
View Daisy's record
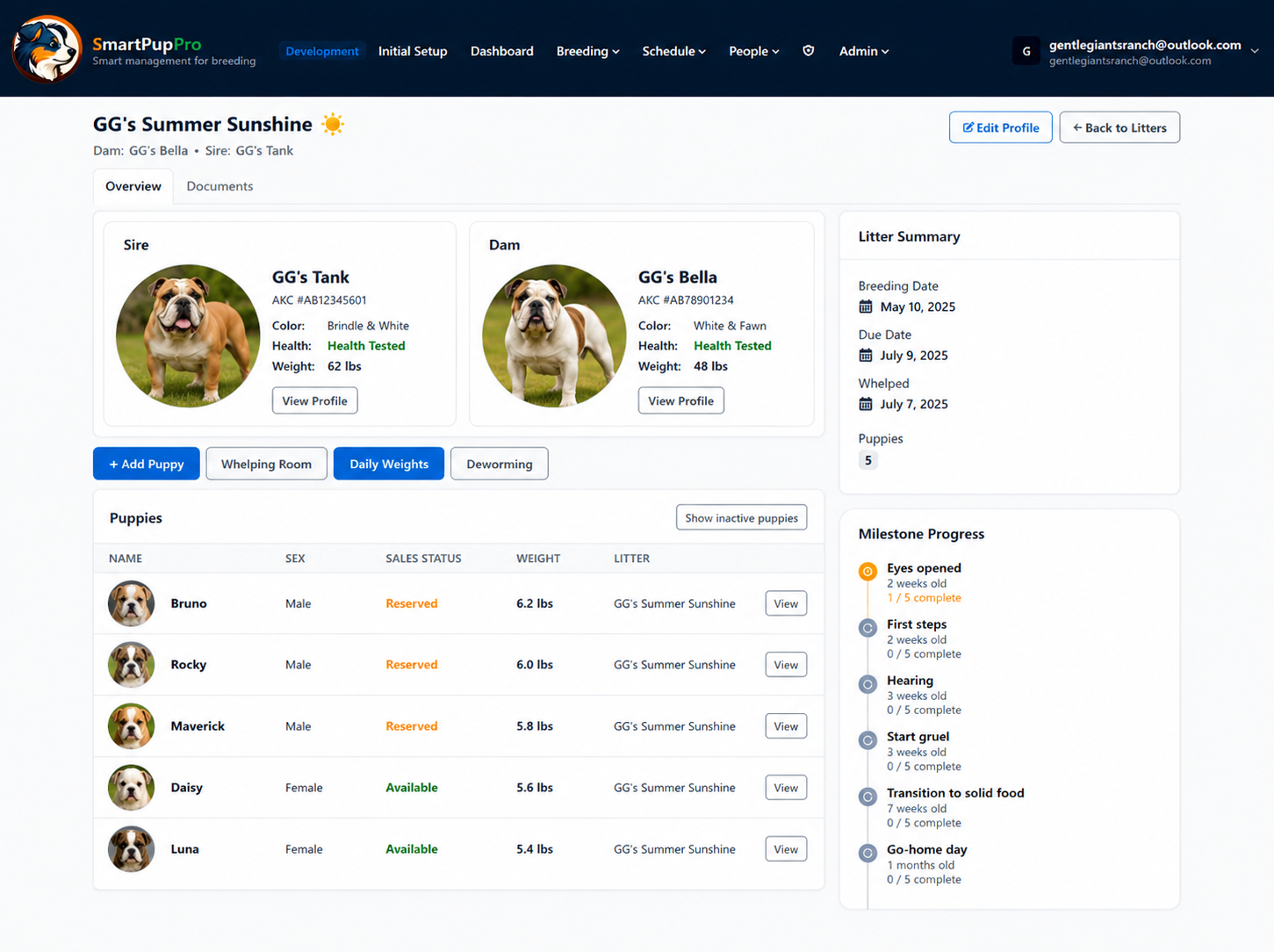coord(786,788)
